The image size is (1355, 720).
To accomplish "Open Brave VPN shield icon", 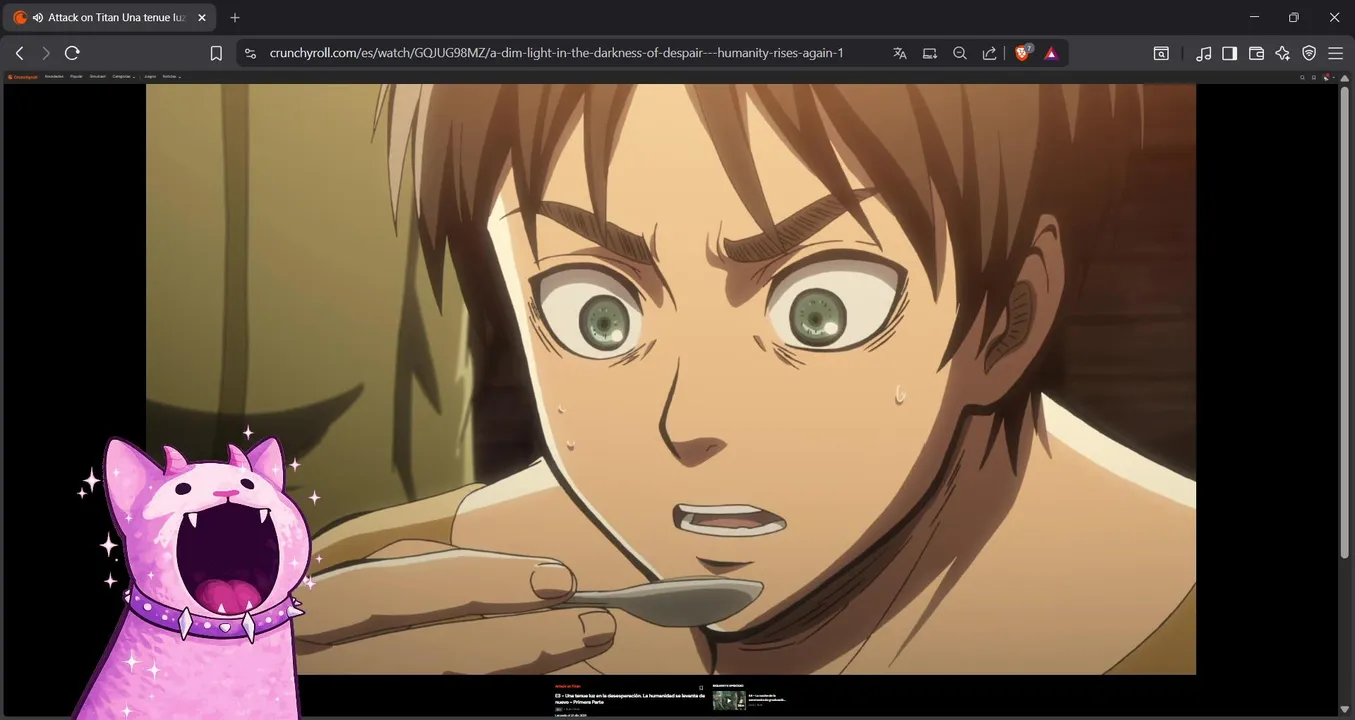I will click(1309, 53).
